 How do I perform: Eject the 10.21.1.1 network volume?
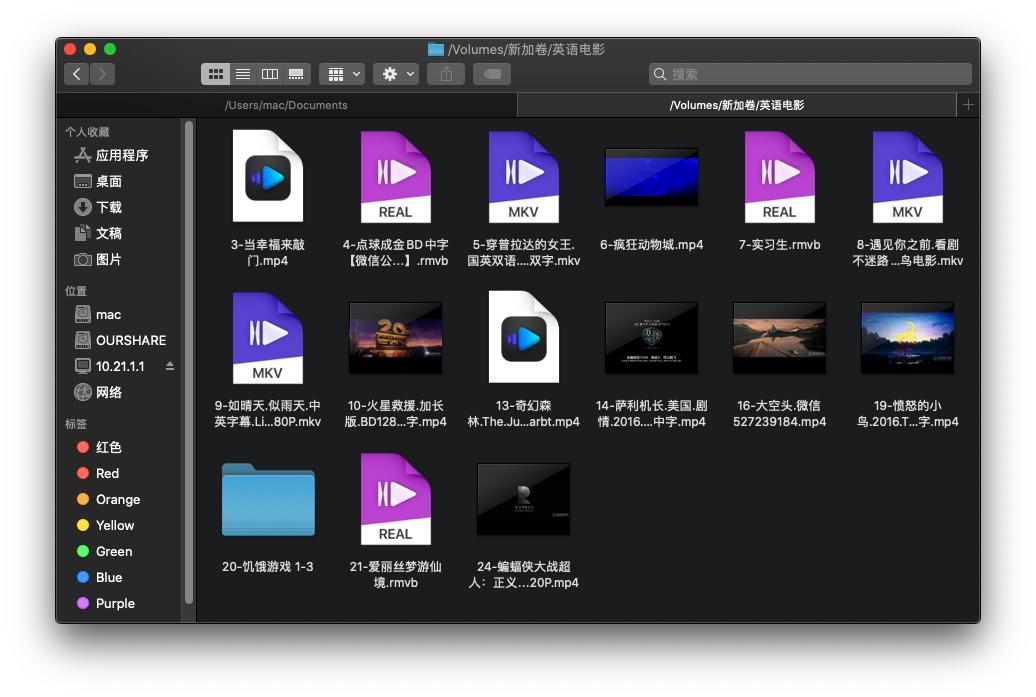(x=170, y=366)
